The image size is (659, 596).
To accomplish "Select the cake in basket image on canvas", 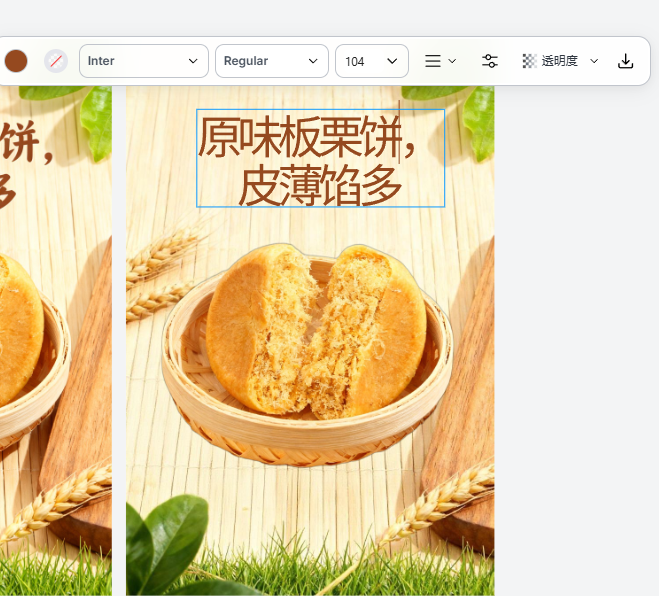I will (308, 355).
